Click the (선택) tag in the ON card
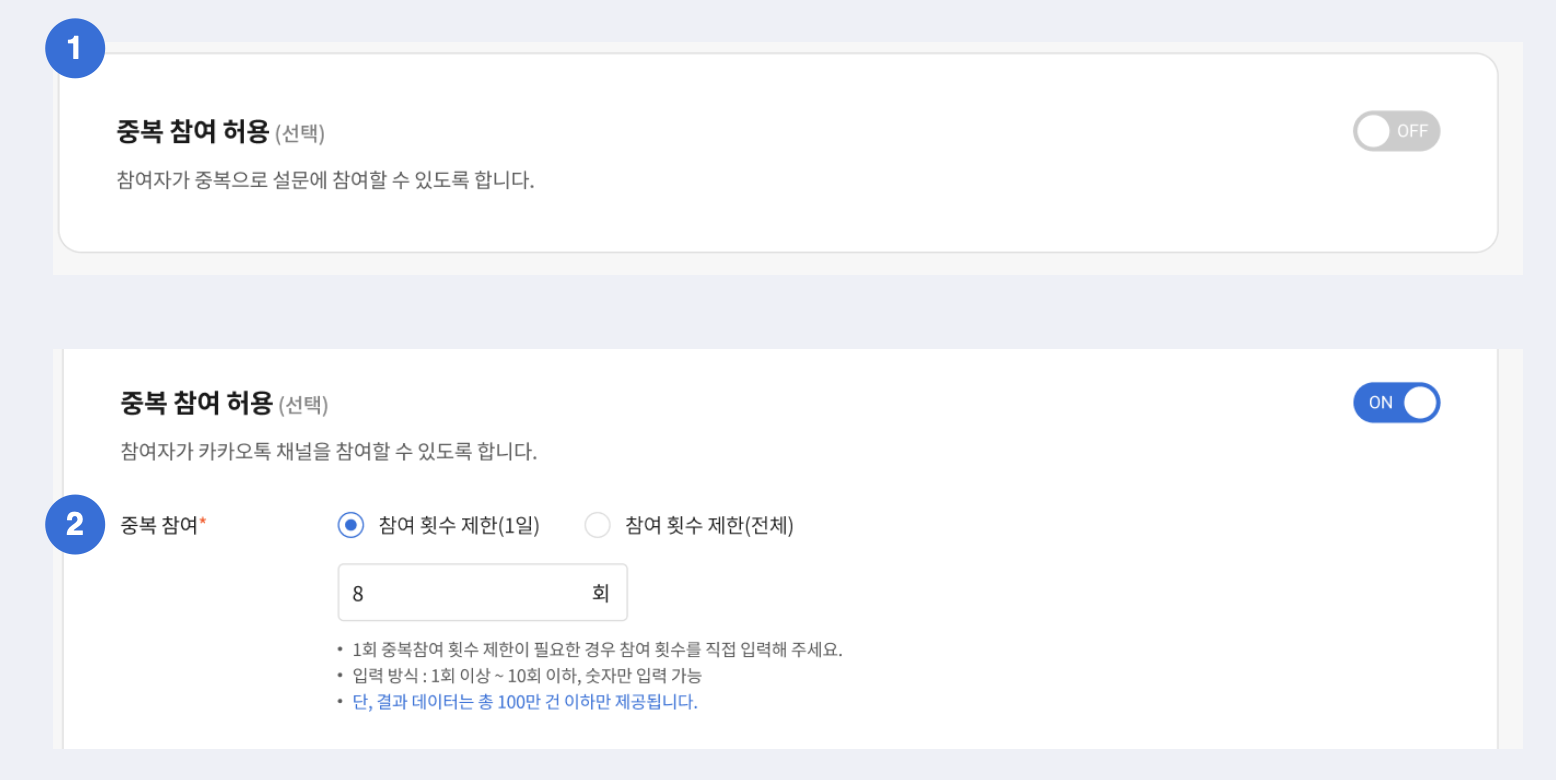This screenshot has height=780, width=1556. point(303,405)
